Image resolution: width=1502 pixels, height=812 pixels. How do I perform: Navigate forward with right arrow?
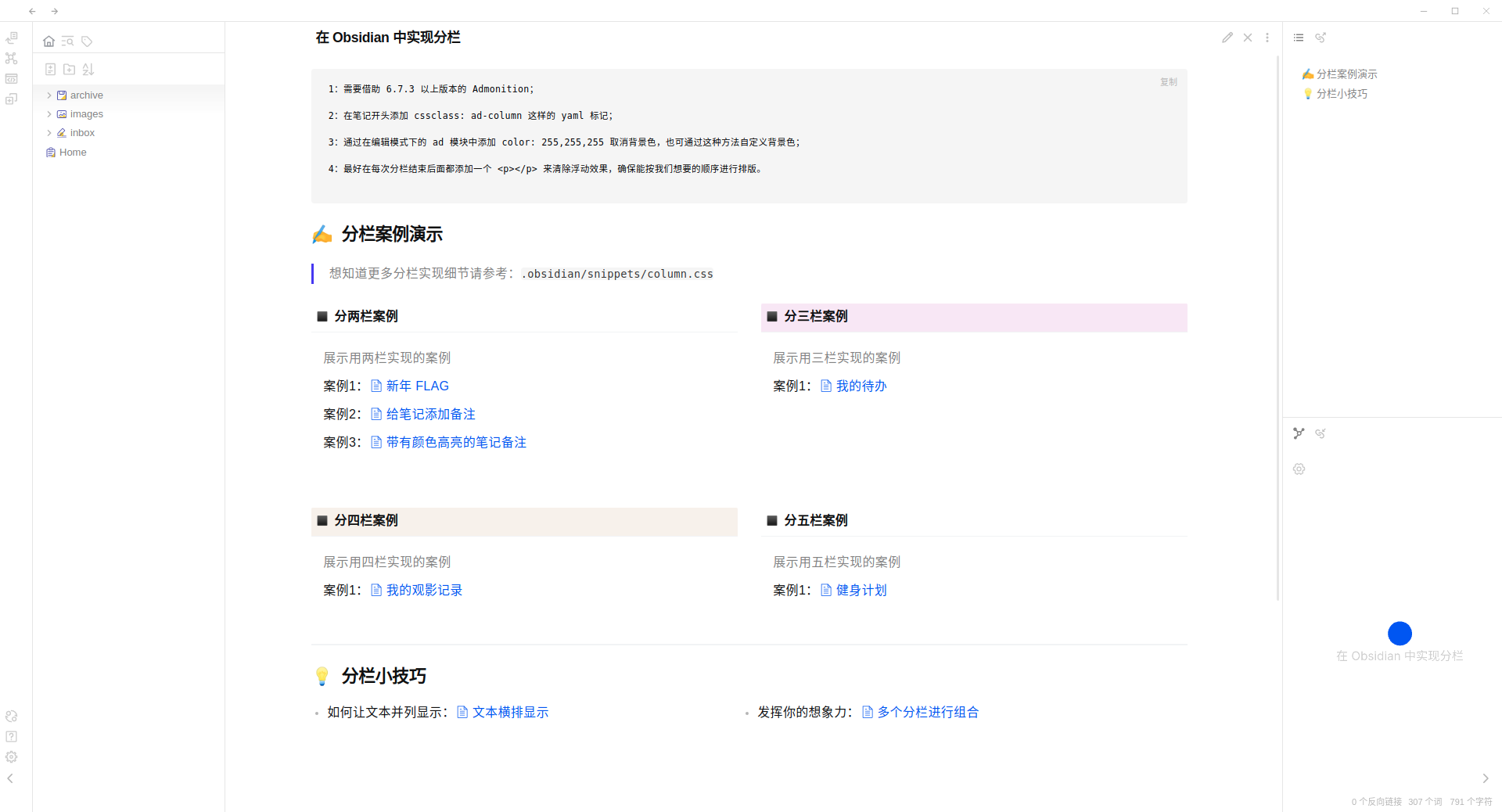(55, 11)
